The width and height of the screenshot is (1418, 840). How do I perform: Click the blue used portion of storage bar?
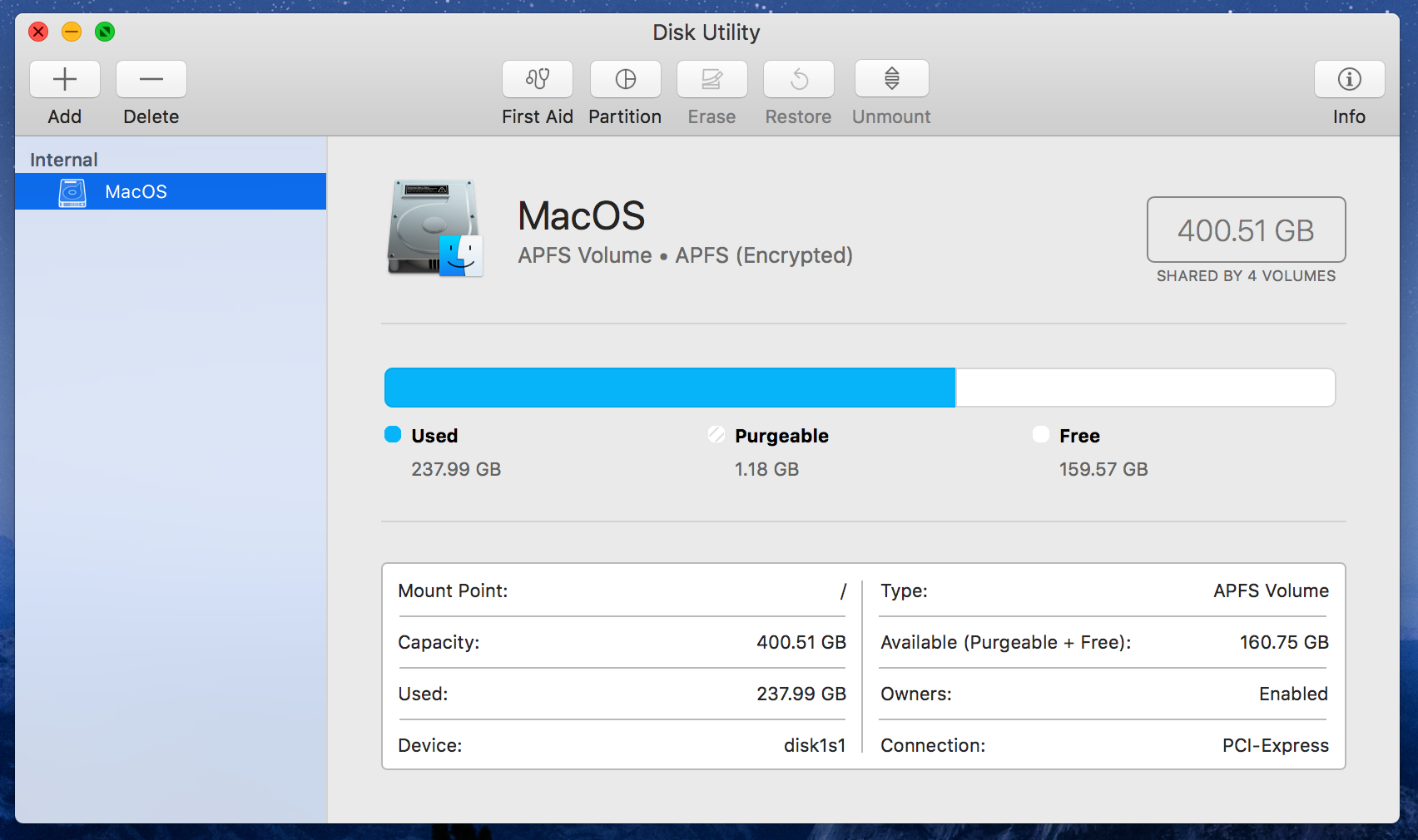pyautogui.click(x=670, y=388)
